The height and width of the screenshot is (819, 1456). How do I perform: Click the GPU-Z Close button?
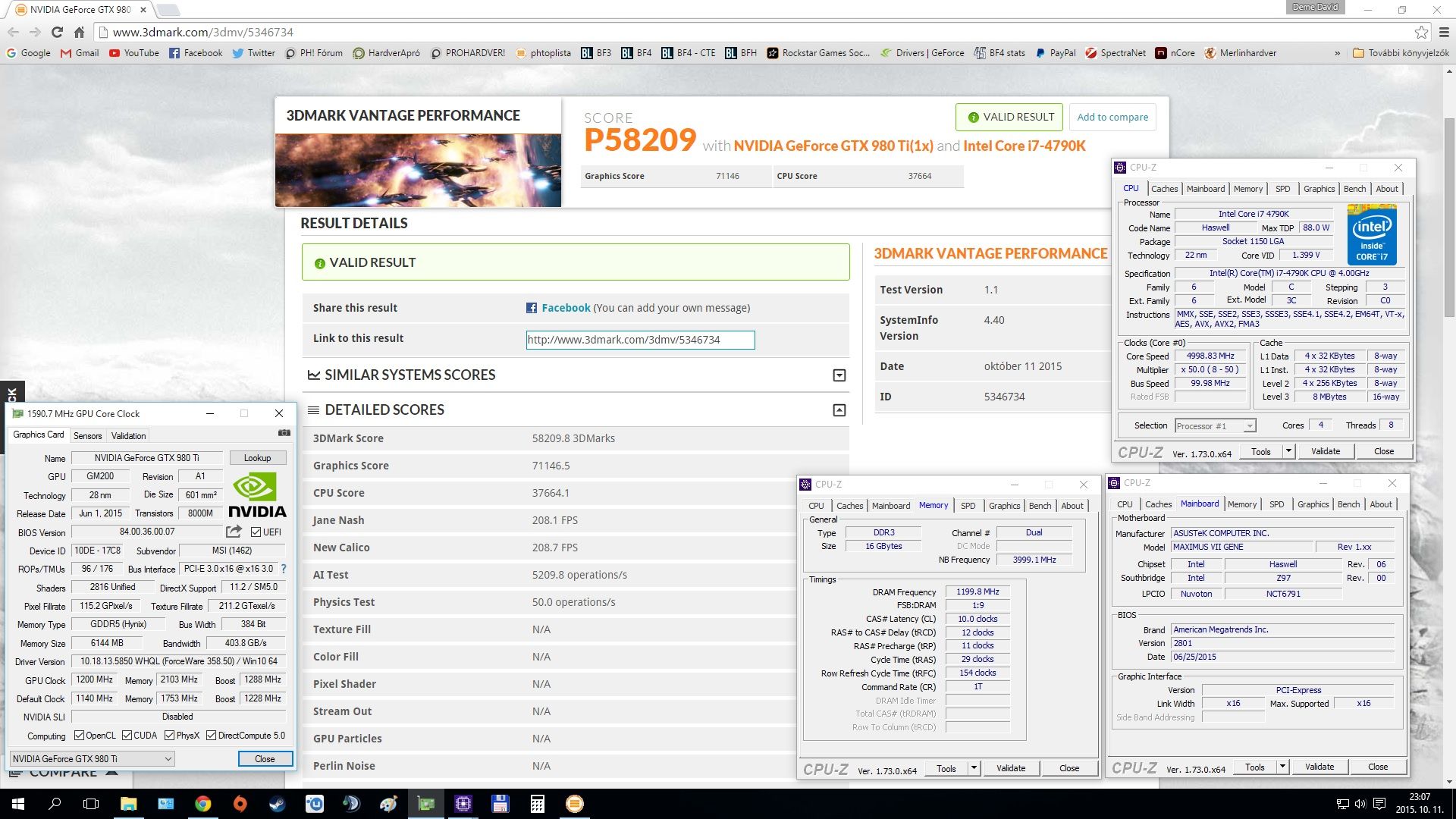[265, 759]
